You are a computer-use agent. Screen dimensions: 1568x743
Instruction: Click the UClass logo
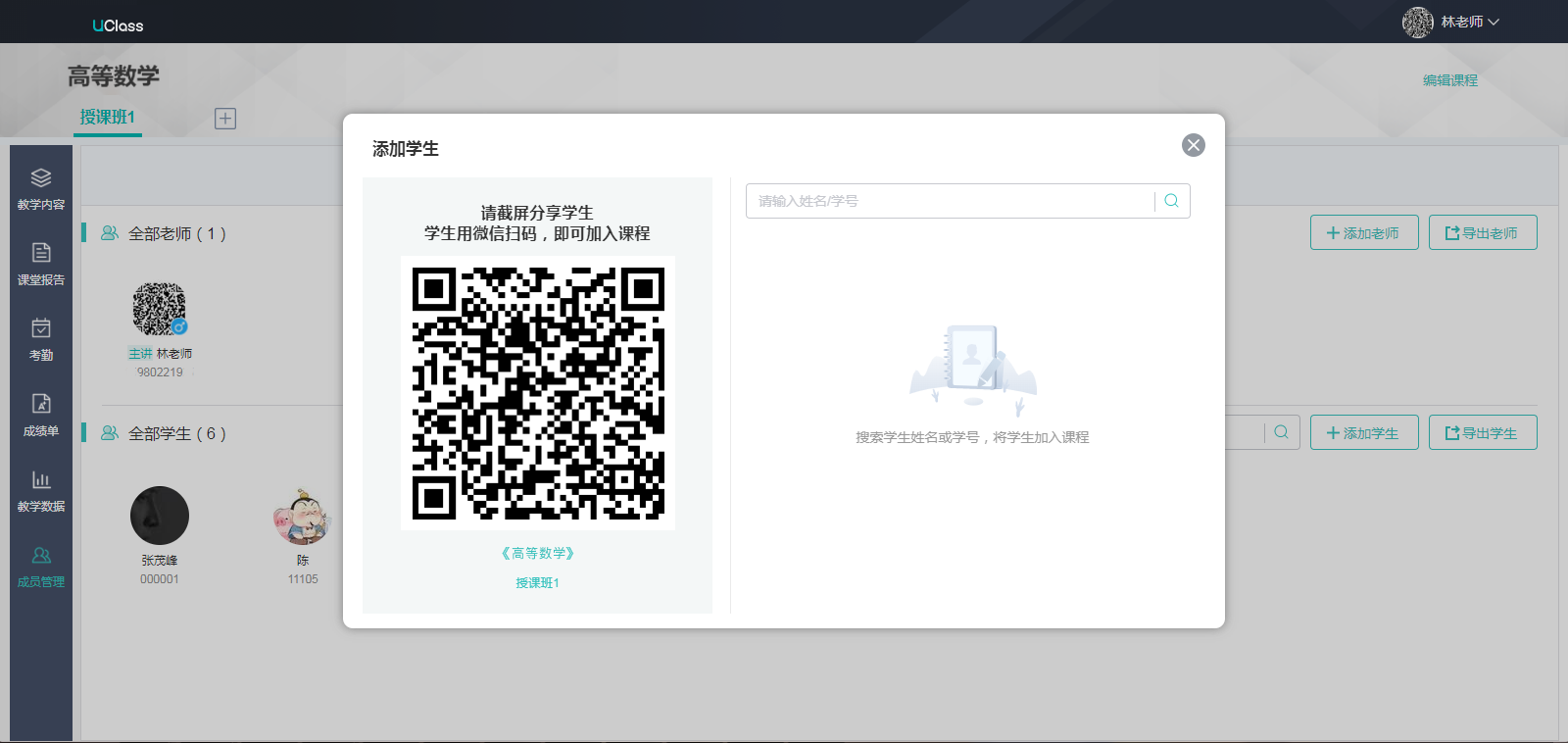point(118,25)
